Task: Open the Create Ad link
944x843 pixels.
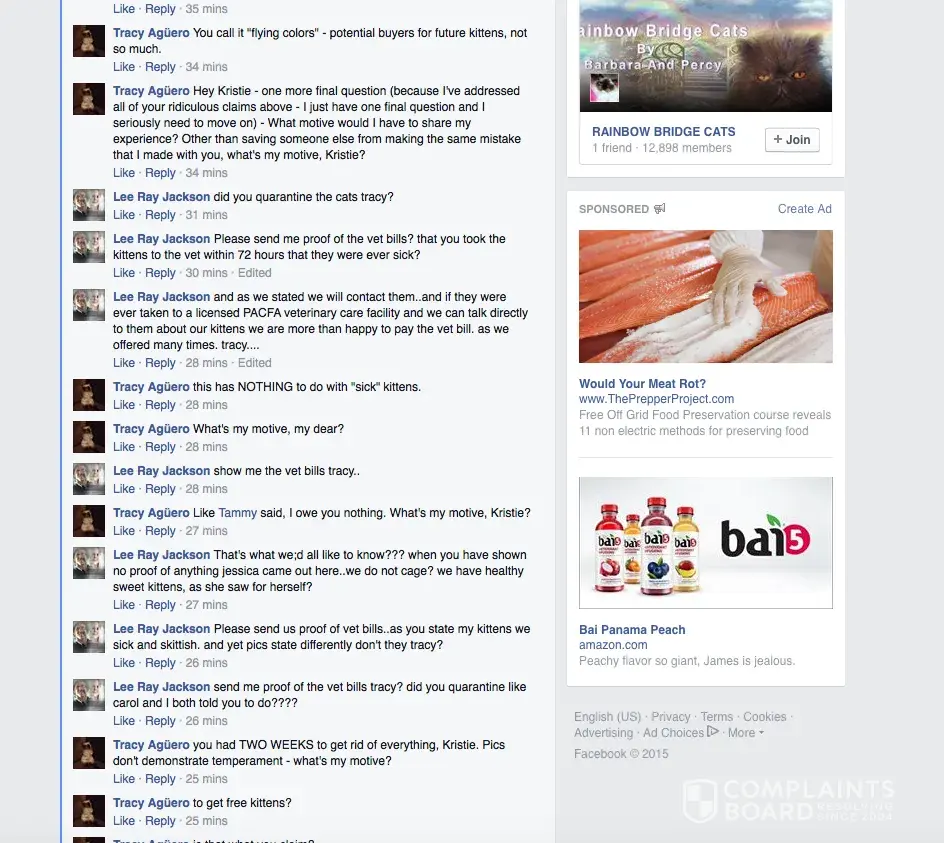Action: coord(804,209)
